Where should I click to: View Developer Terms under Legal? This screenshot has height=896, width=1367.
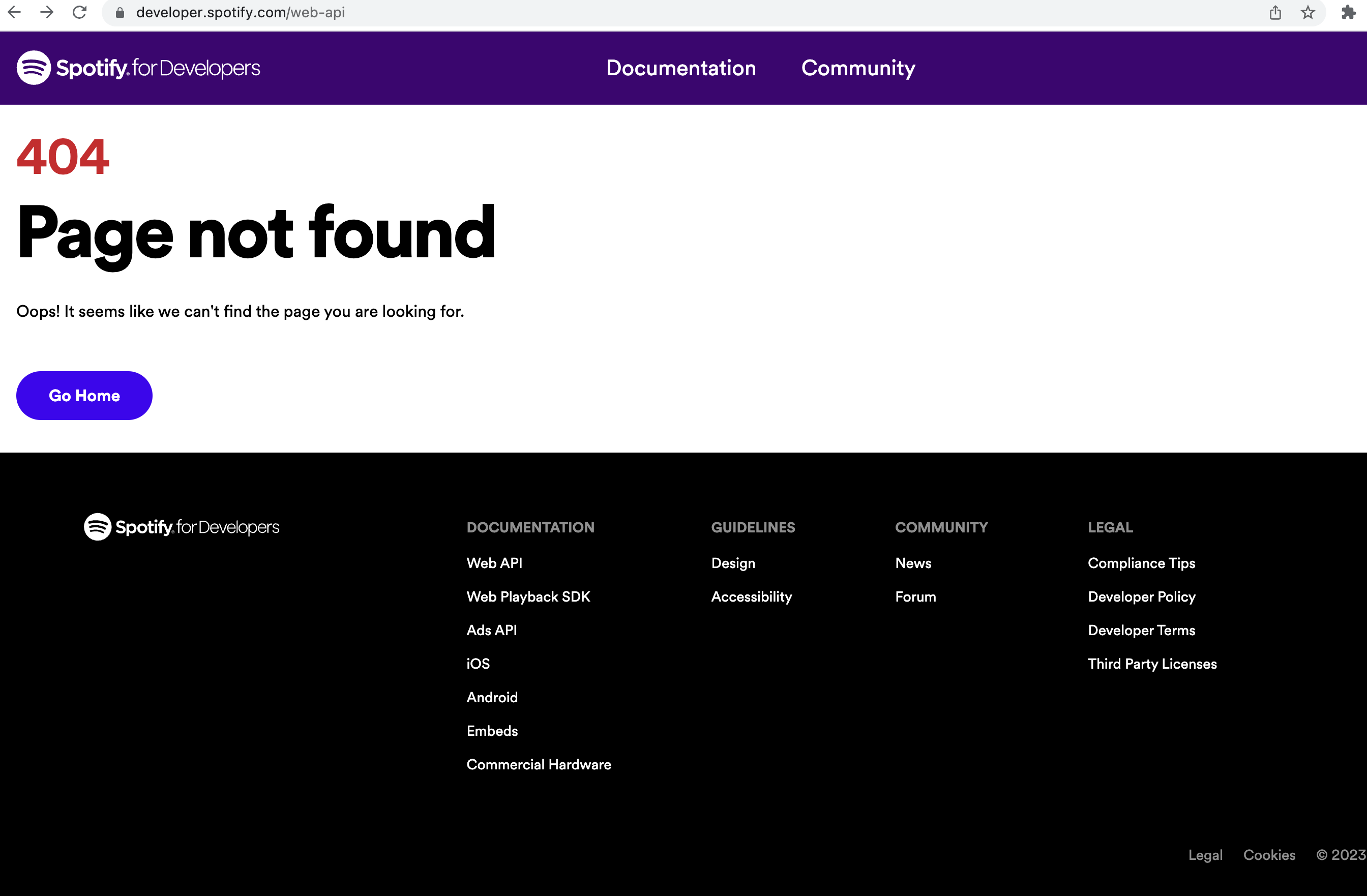click(x=1141, y=630)
